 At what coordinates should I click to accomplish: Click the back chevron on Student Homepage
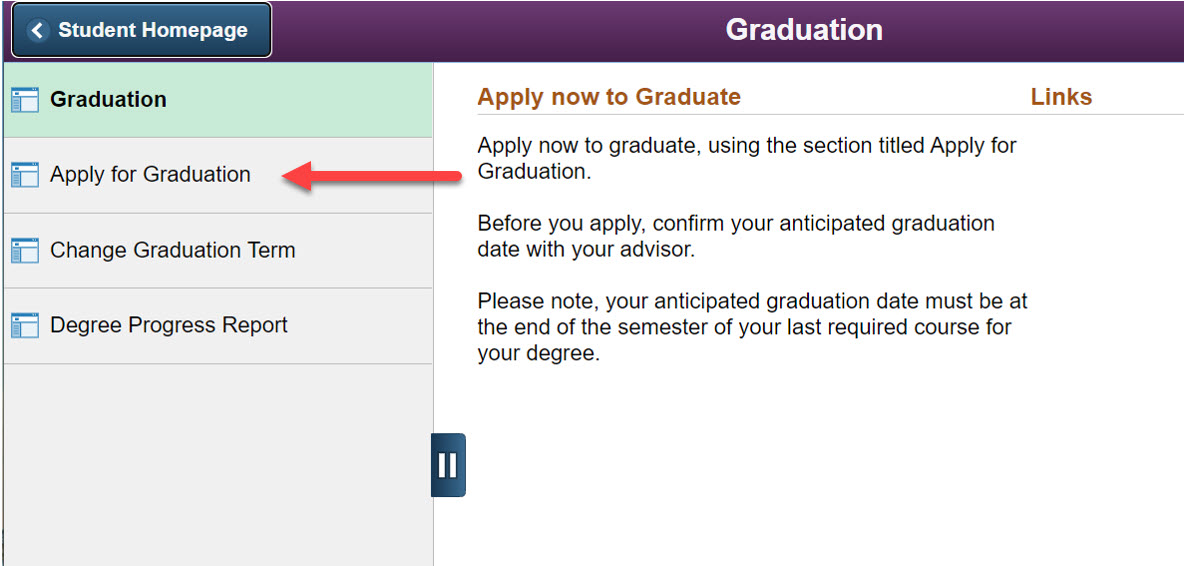38,31
